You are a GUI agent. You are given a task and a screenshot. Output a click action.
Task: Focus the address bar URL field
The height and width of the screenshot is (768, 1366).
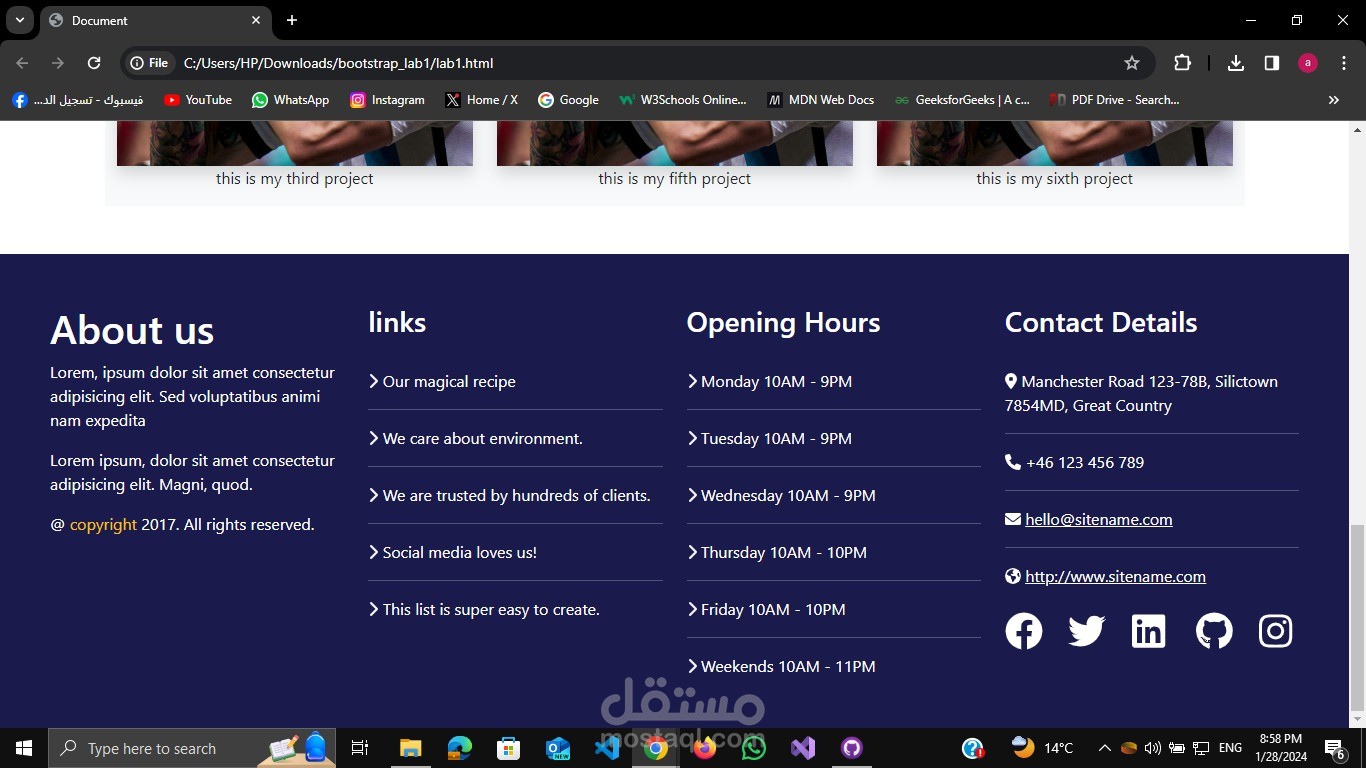pyautogui.click(x=640, y=63)
